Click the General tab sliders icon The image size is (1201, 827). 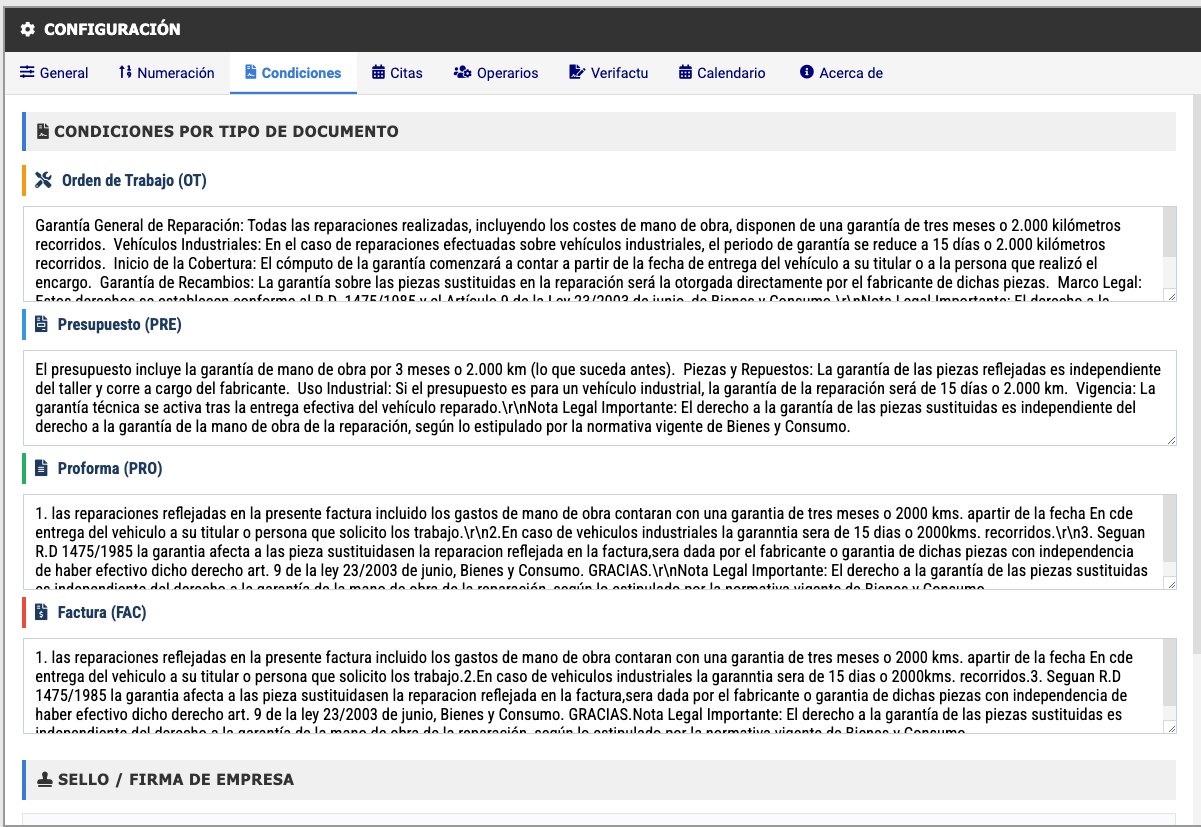pos(27,73)
